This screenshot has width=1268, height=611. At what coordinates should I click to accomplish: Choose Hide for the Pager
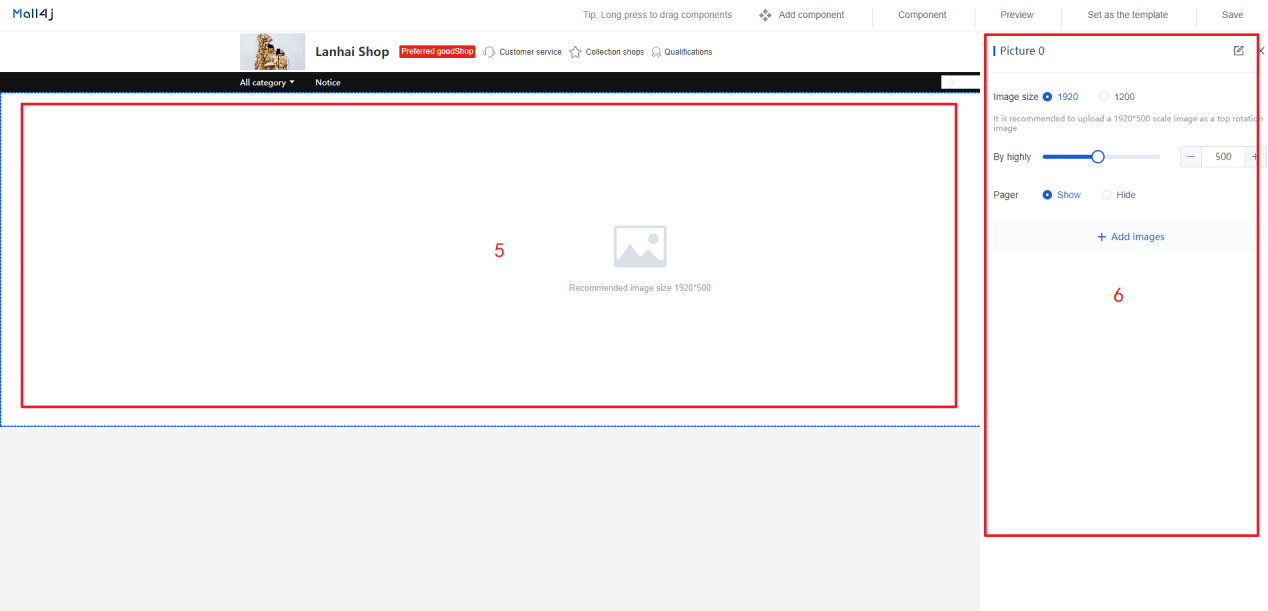coord(1118,195)
